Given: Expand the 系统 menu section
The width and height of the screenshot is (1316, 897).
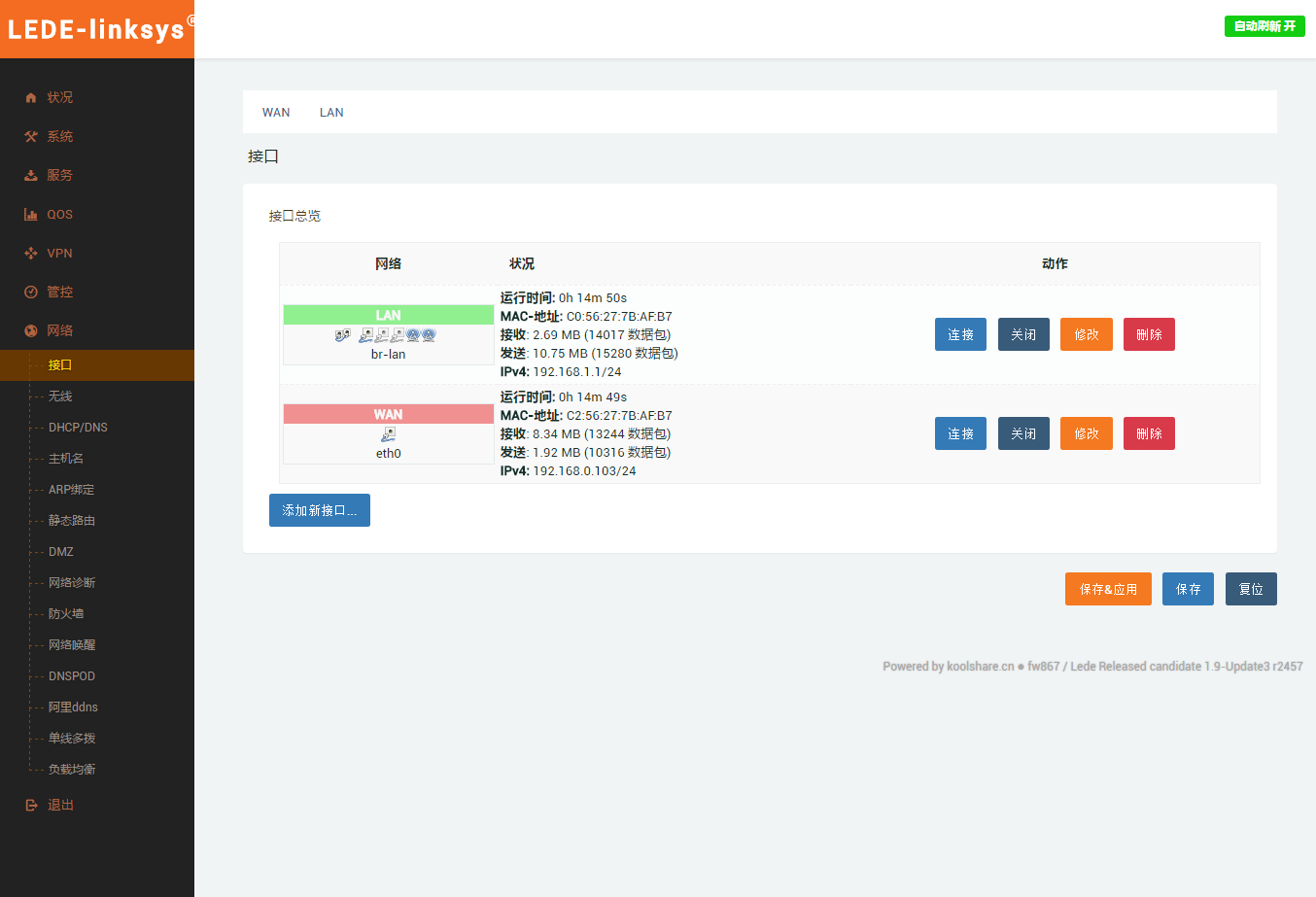Looking at the screenshot, I should (60, 136).
